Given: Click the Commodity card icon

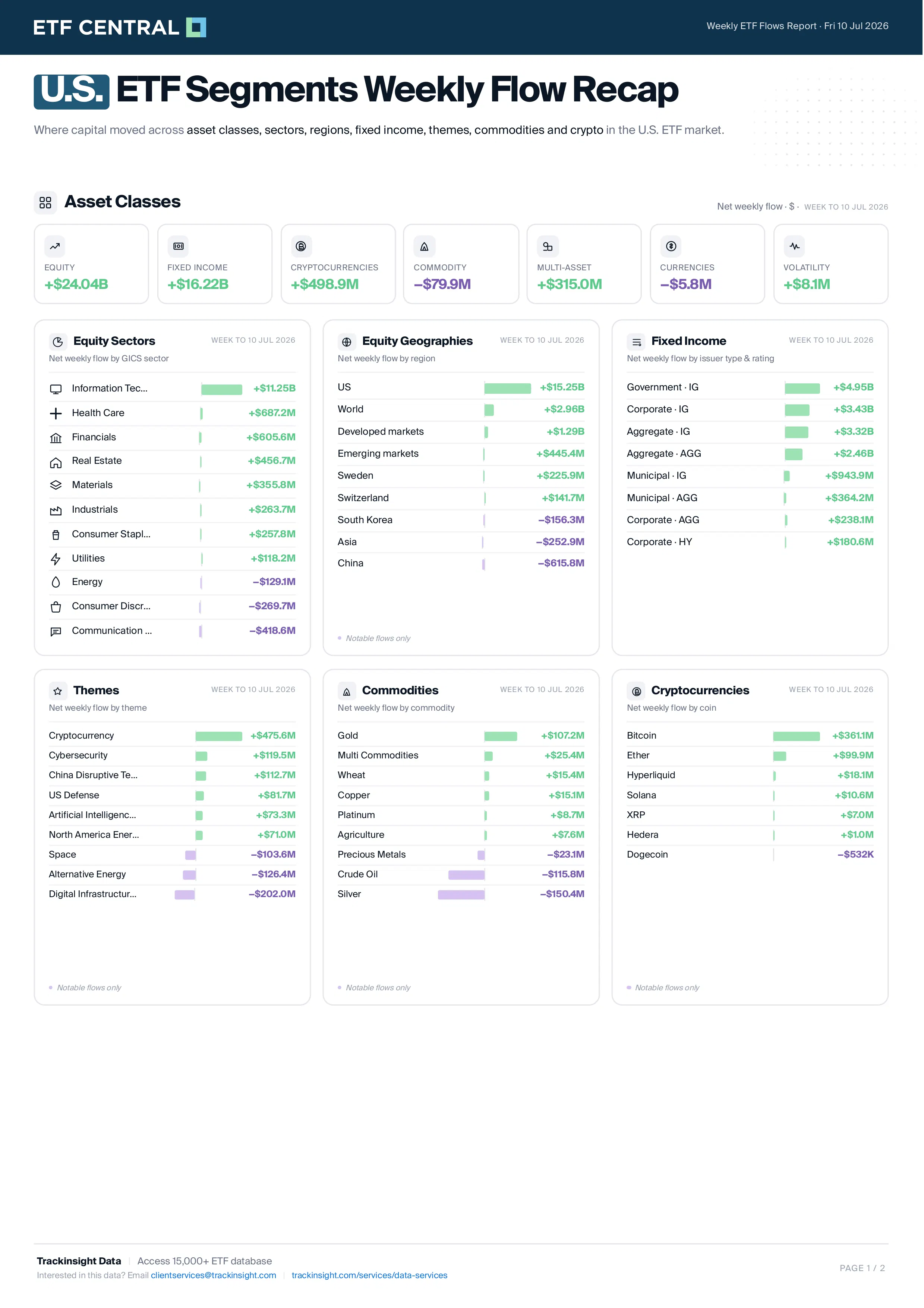Looking at the screenshot, I should (x=424, y=246).
